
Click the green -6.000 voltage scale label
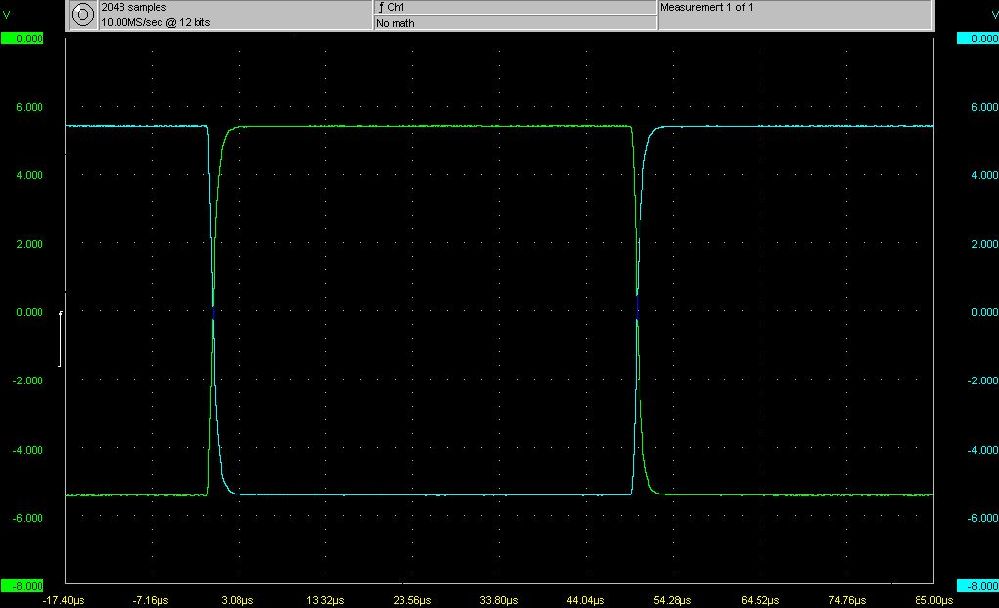[x=28, y=518]
